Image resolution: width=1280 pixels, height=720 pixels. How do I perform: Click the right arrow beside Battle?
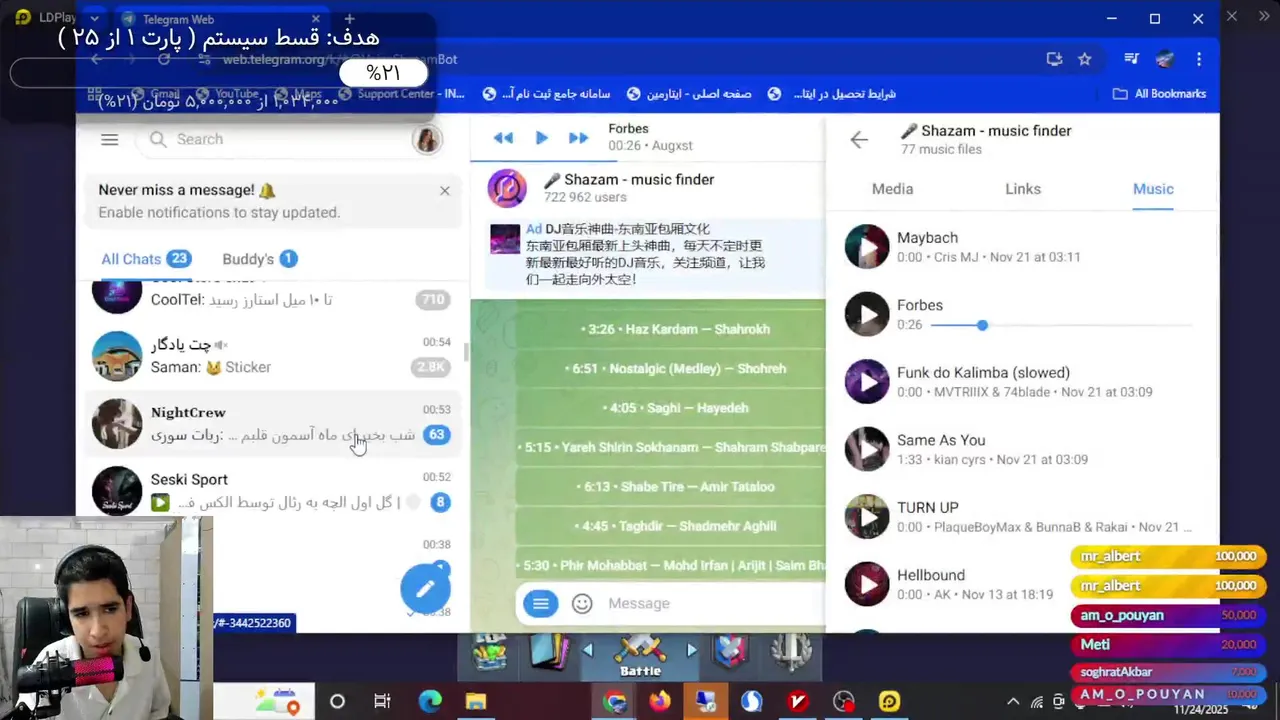pos(692,651)
